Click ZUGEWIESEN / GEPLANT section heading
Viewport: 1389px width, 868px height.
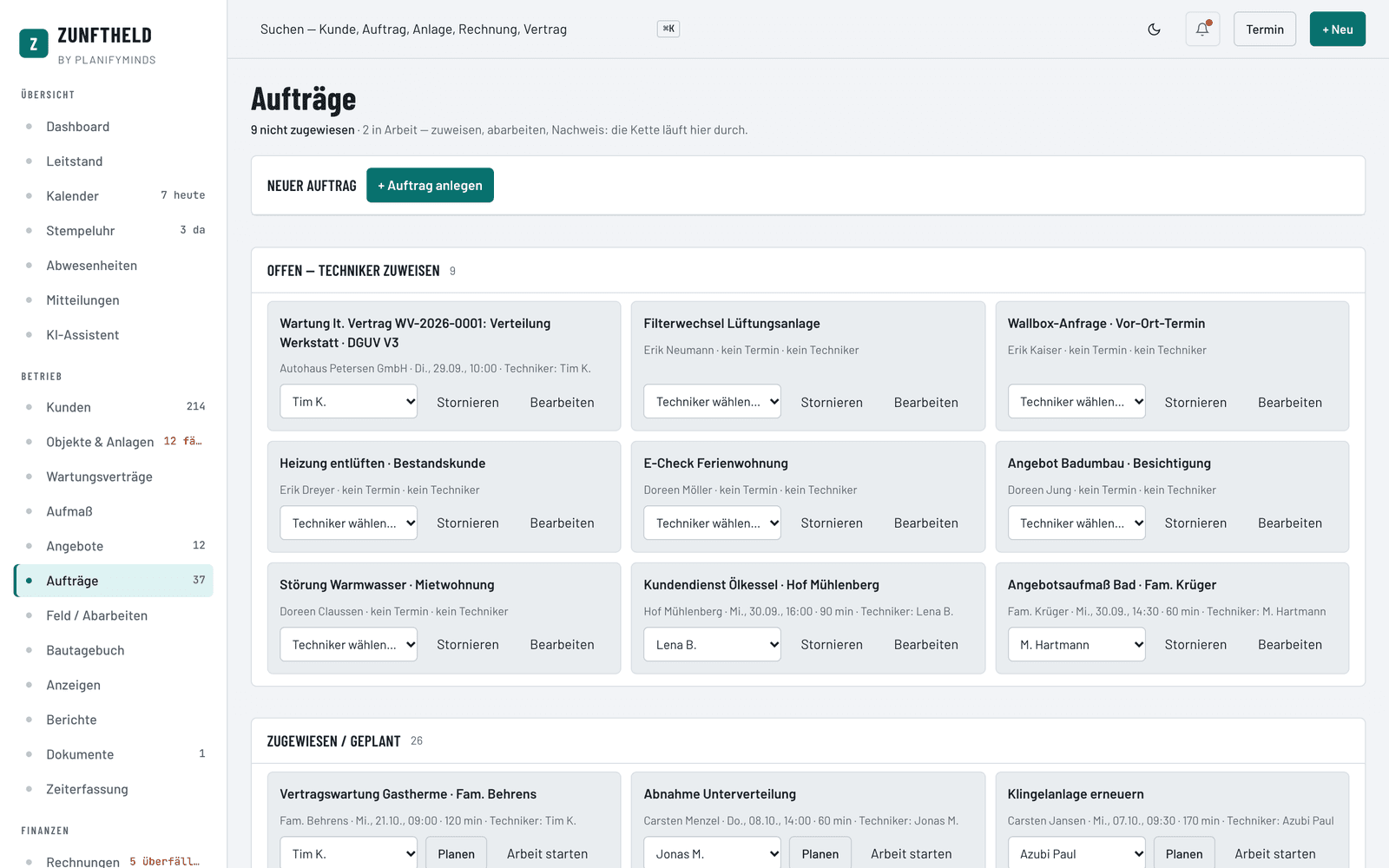(333, 741)
